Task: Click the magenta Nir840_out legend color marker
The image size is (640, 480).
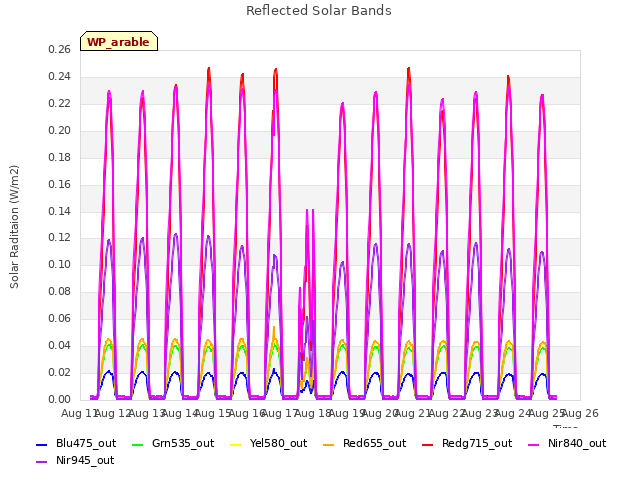Action: point(533,444)
